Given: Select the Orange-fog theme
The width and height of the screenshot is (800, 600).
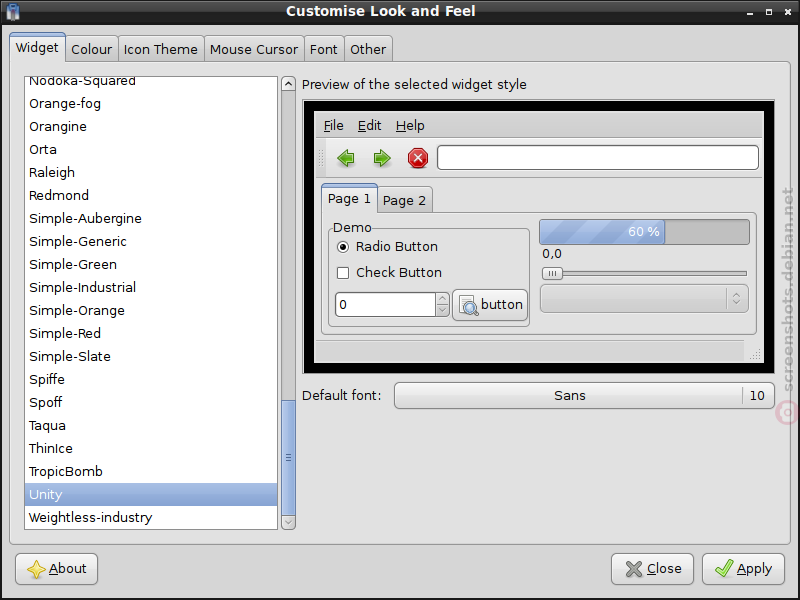Looking at the screenshot, I should 151,104.
